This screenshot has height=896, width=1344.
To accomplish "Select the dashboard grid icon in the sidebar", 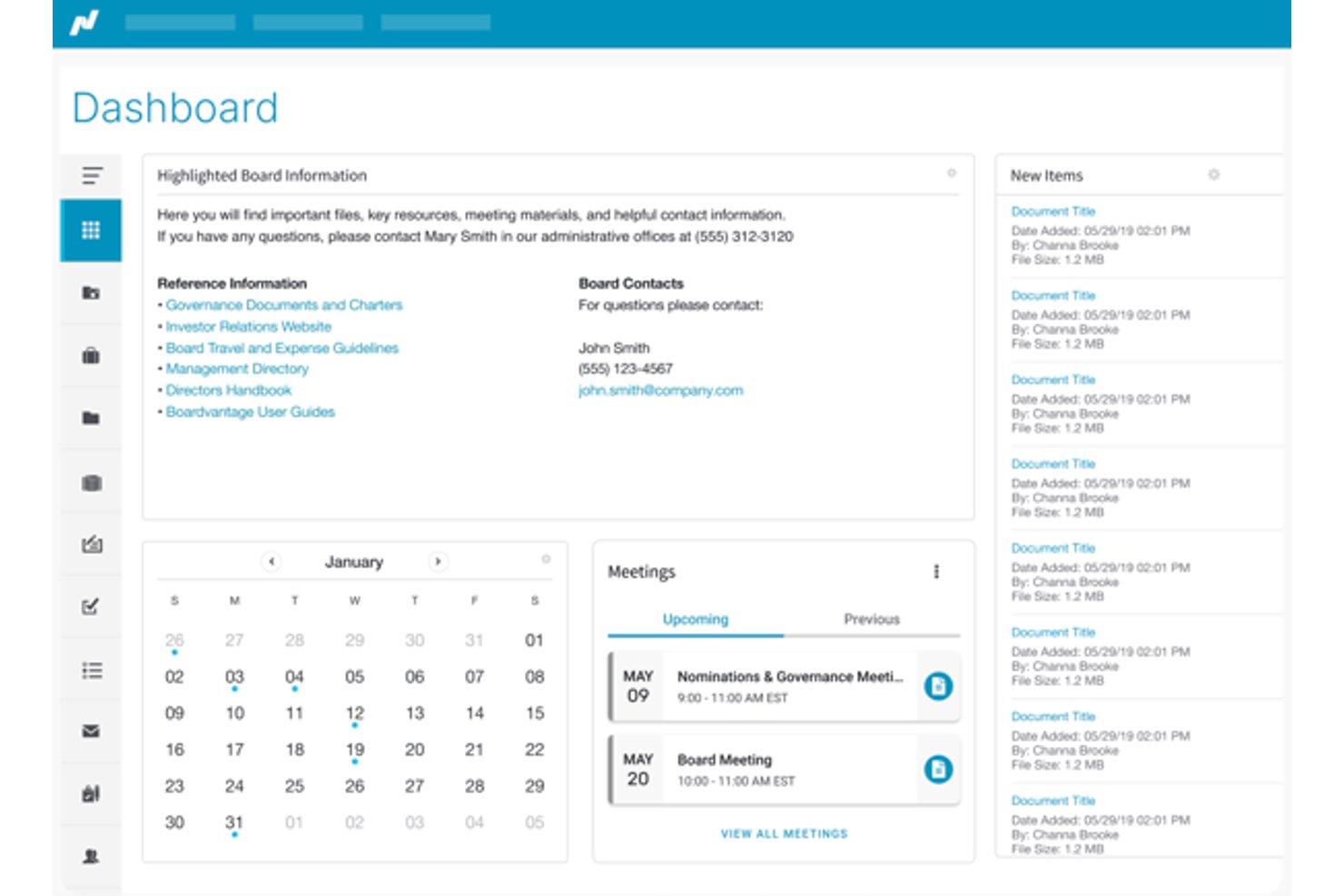I will point(91,231).
